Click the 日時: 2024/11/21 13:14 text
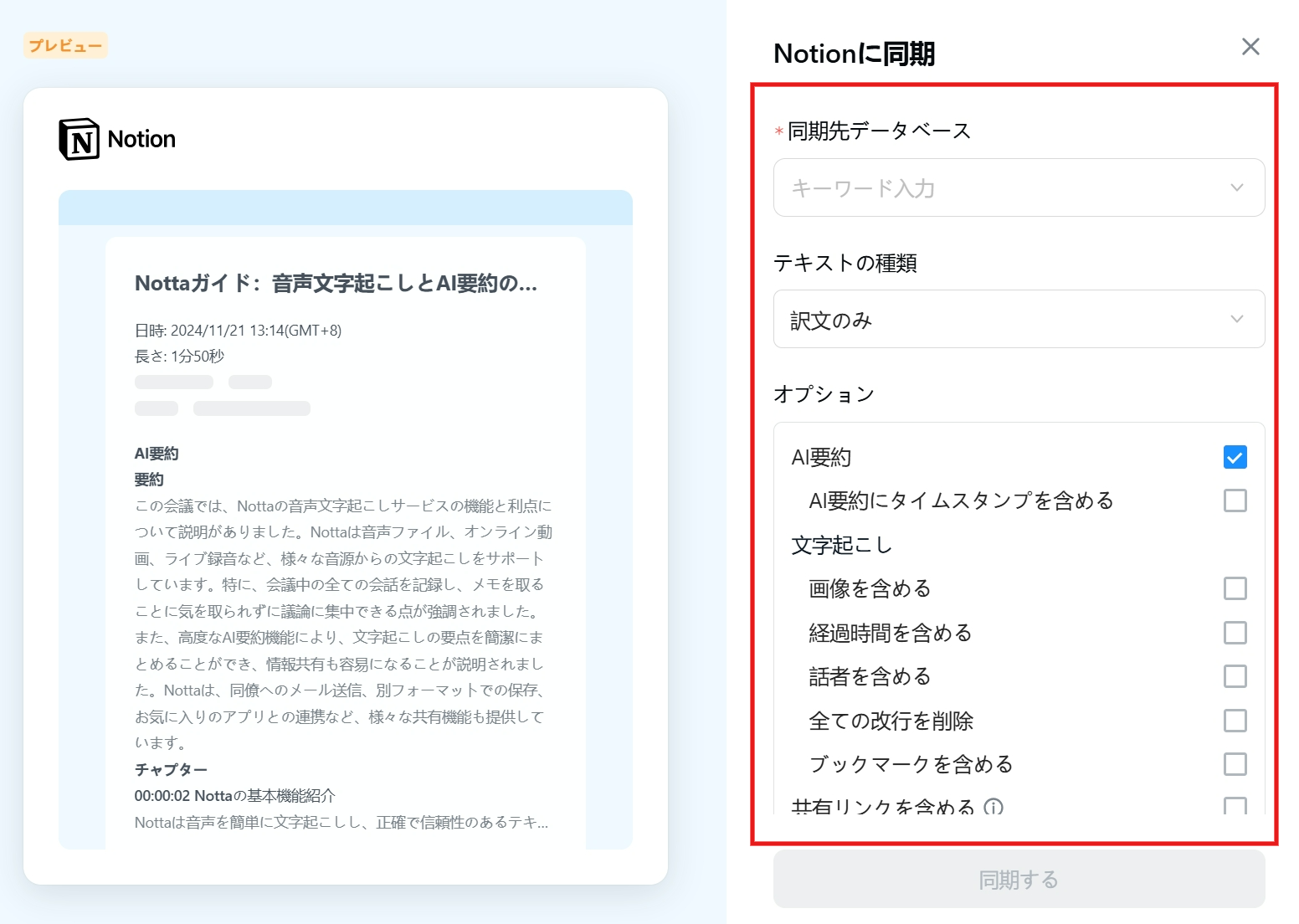 click(238, 331)
